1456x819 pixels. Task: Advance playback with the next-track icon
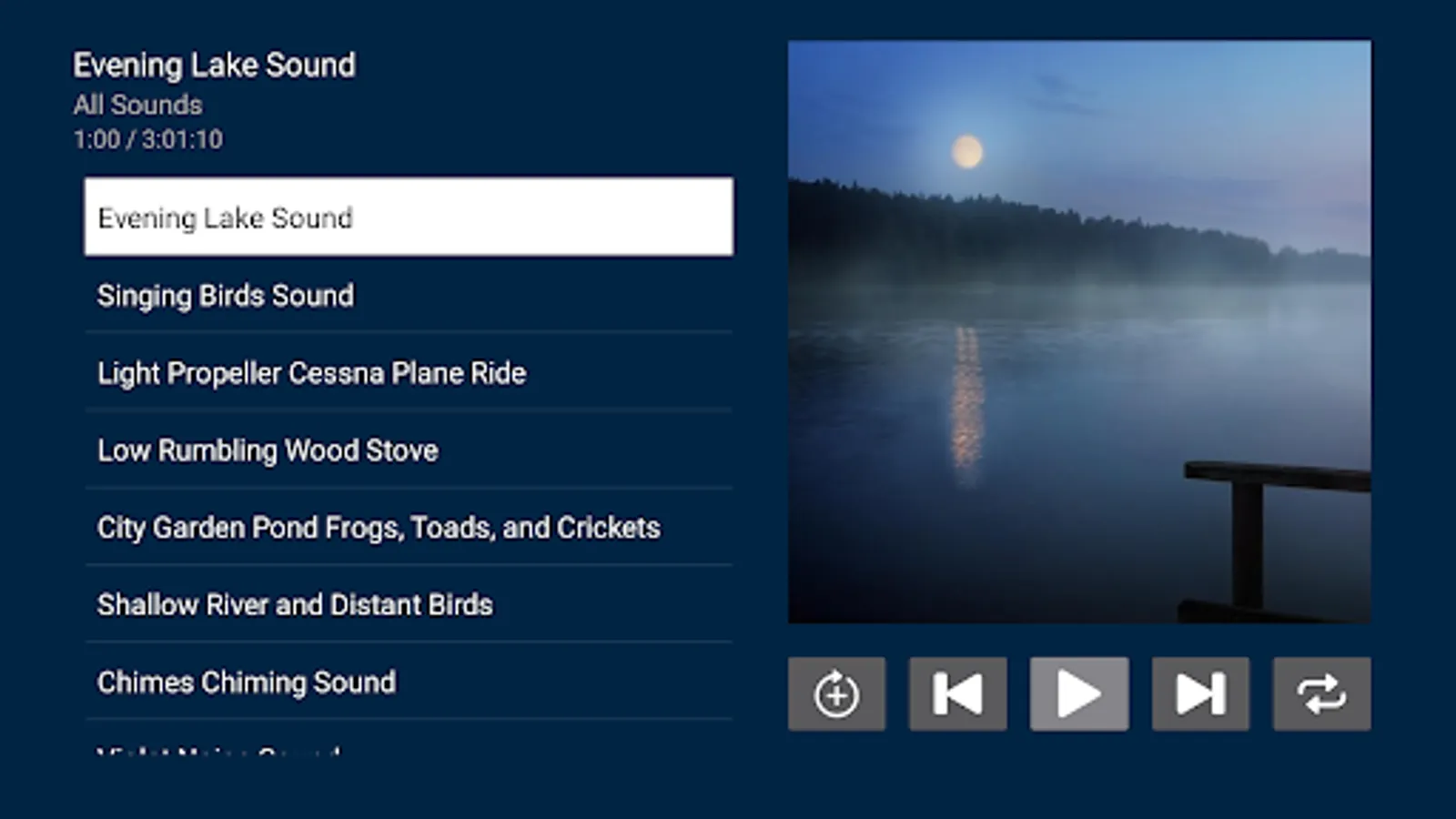pos(1199,693)
